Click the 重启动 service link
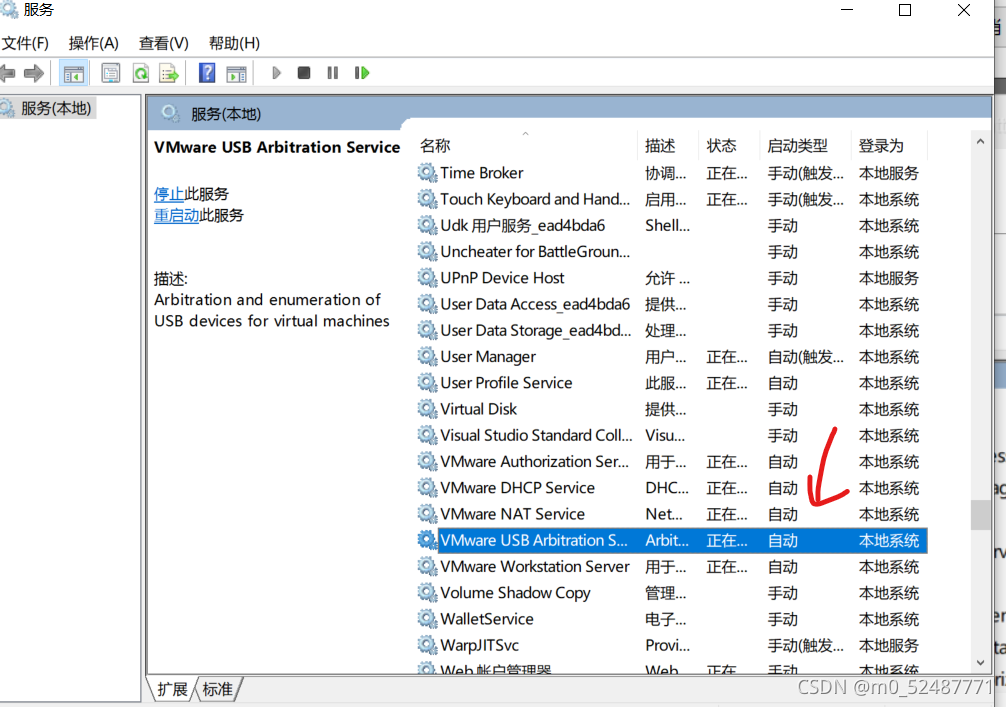The width and height of the screenshot is (1006, 707). pos(176,215)
